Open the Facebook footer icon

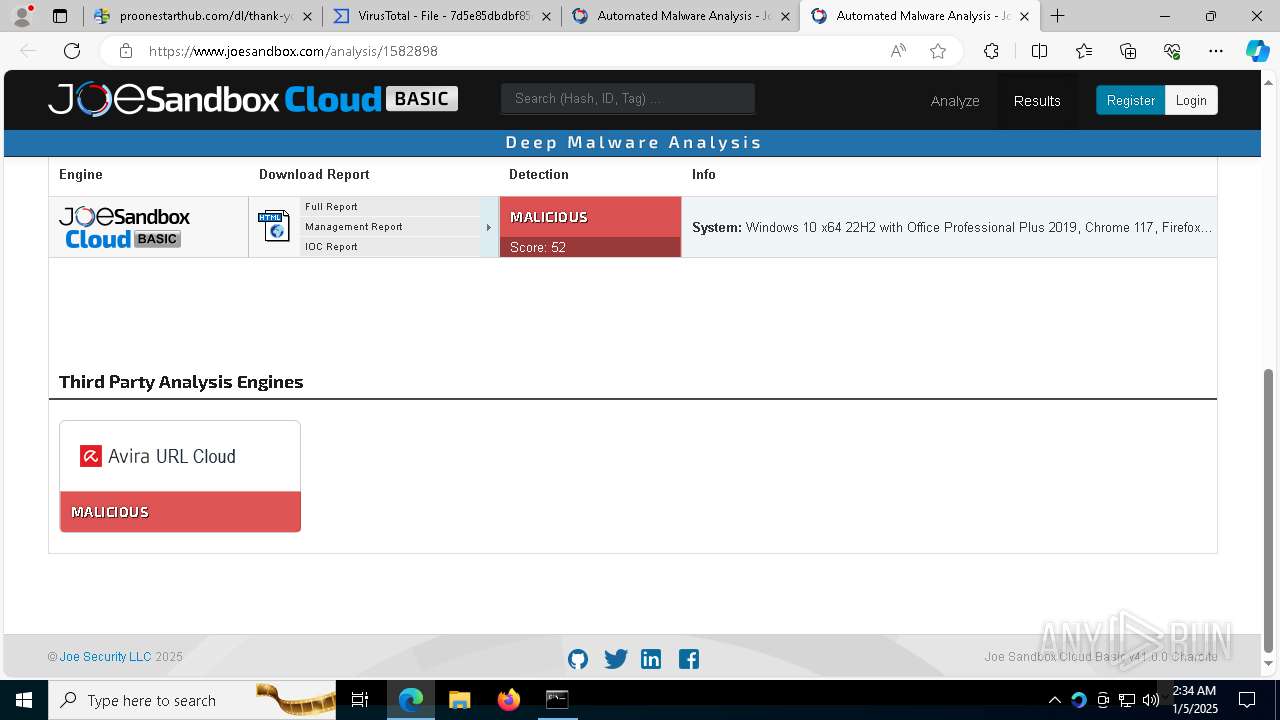(689, 659)
